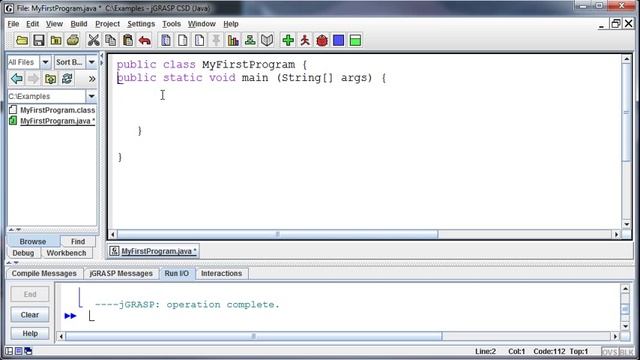Viewport: 640px width, 360px height.
Task: Open the Sort By dropdown arrow
Action: point(91,62)
